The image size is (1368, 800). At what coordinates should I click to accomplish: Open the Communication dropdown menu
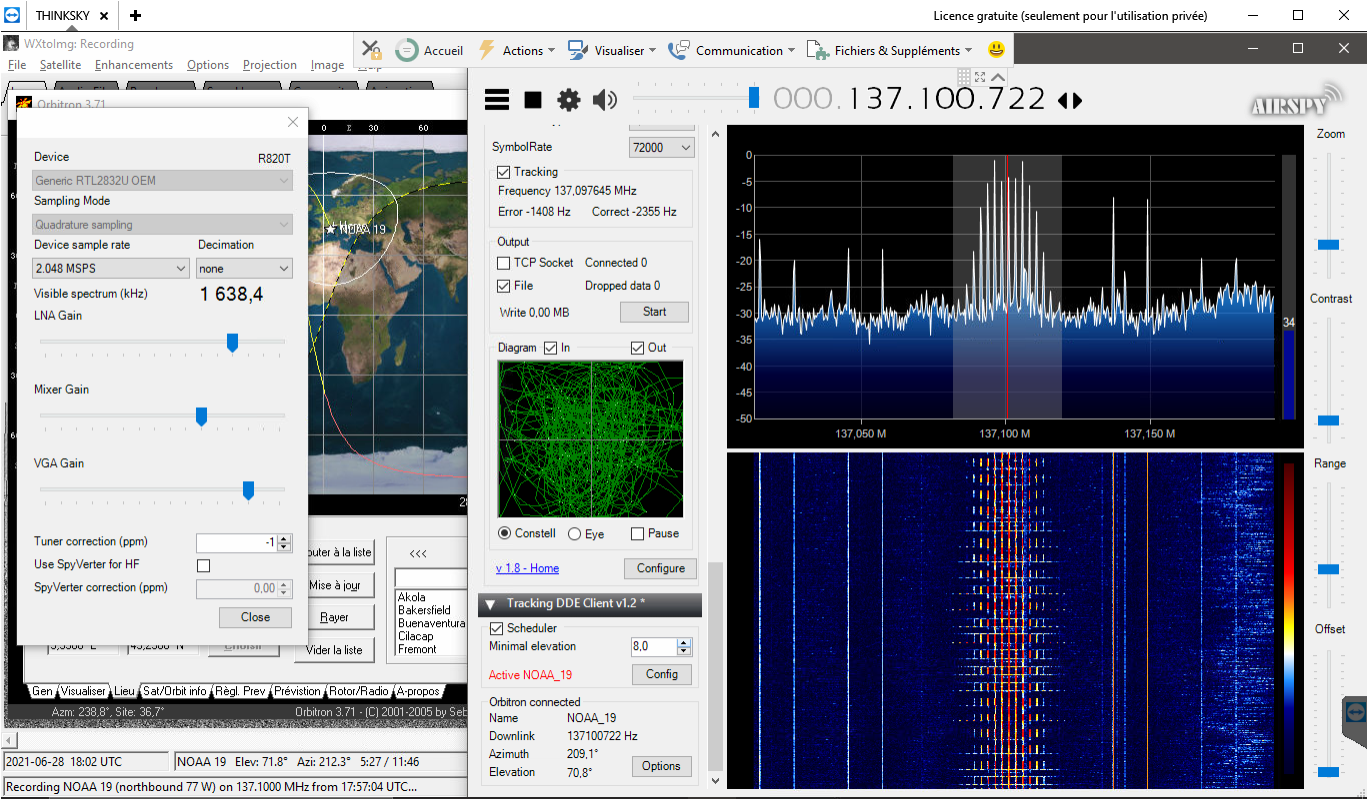731,50
